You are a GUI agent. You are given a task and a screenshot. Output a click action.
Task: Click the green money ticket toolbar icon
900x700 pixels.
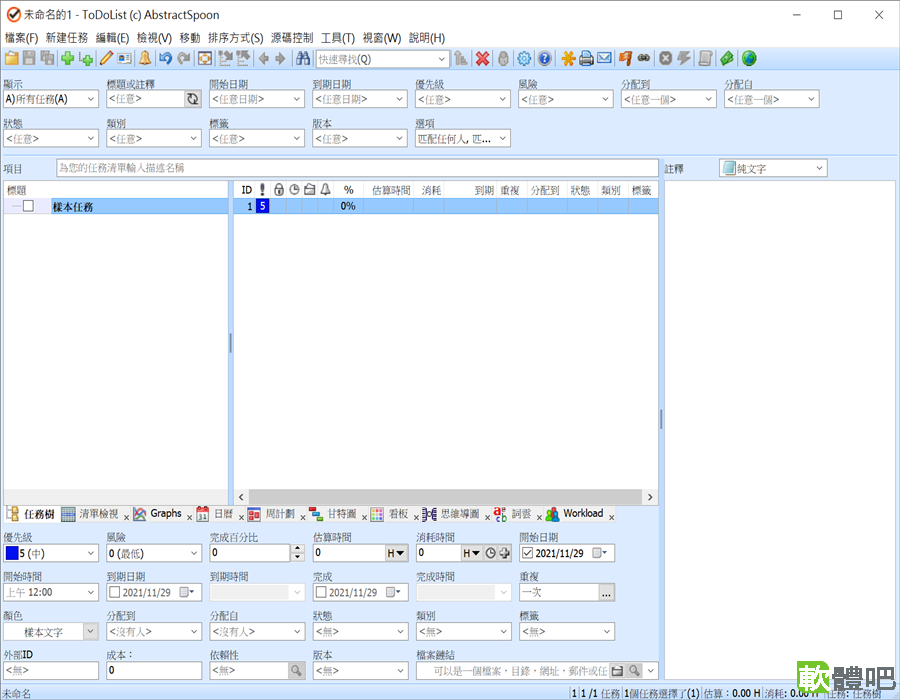point(727,59)
